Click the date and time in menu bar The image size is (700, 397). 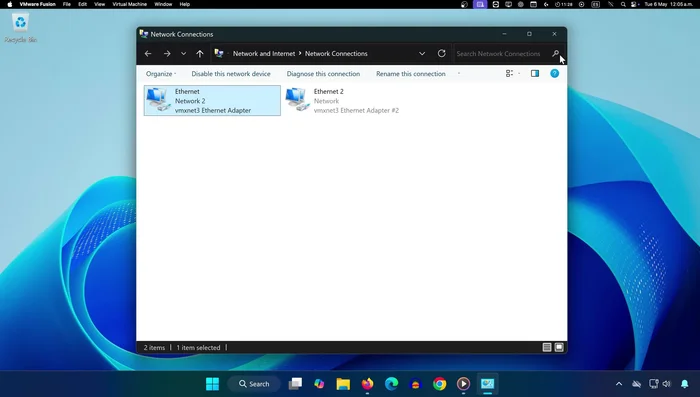(669, 4)
